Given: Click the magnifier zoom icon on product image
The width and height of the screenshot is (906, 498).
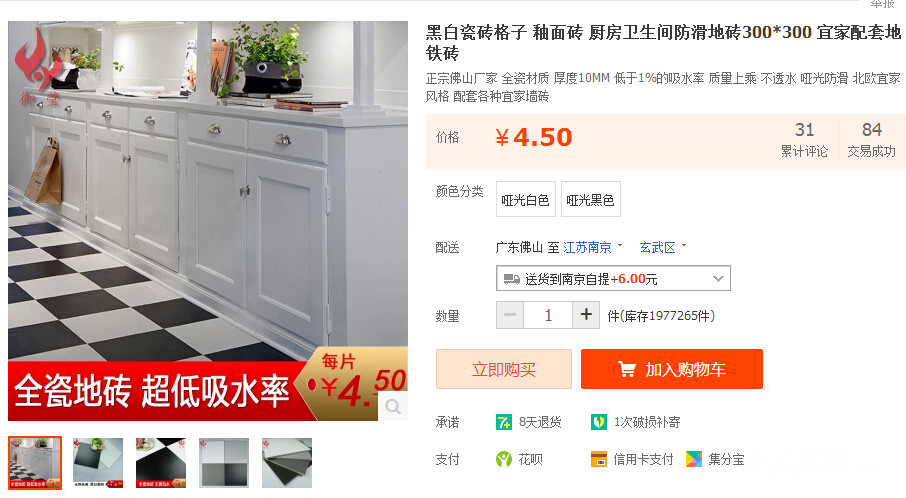Looking at the screenshot, I should coord(393,407).
